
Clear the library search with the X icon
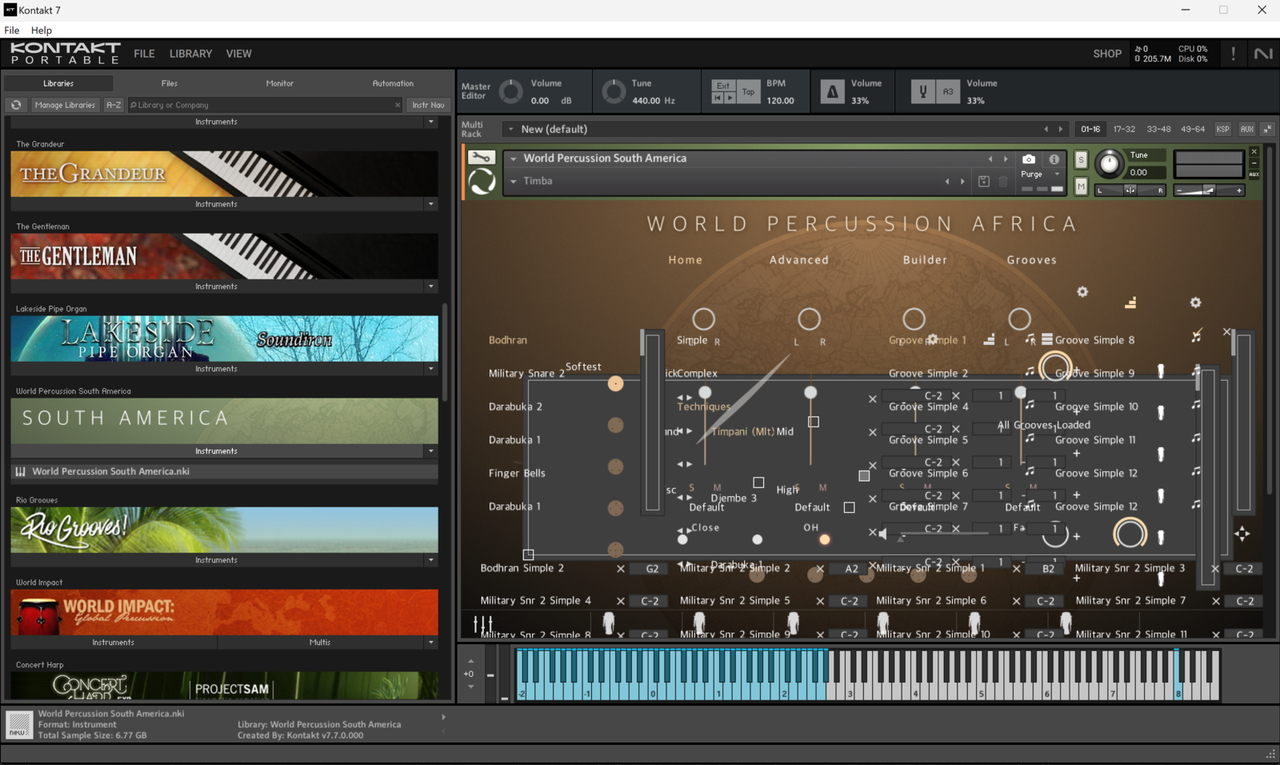tap(397, 105)
